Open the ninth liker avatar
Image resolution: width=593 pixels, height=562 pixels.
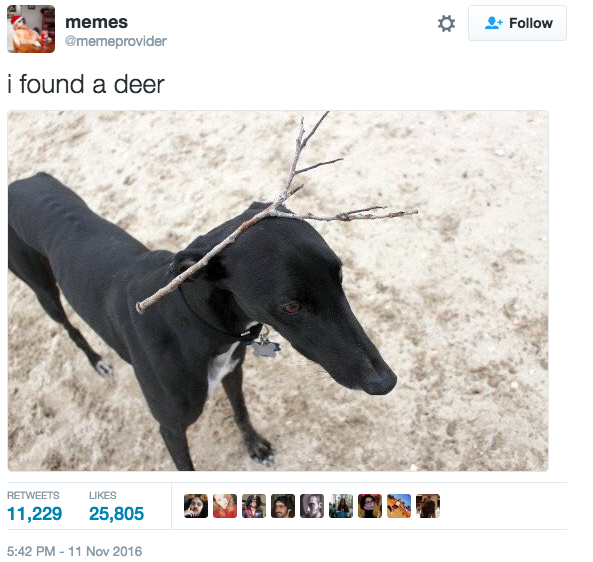tap(428, 506)
